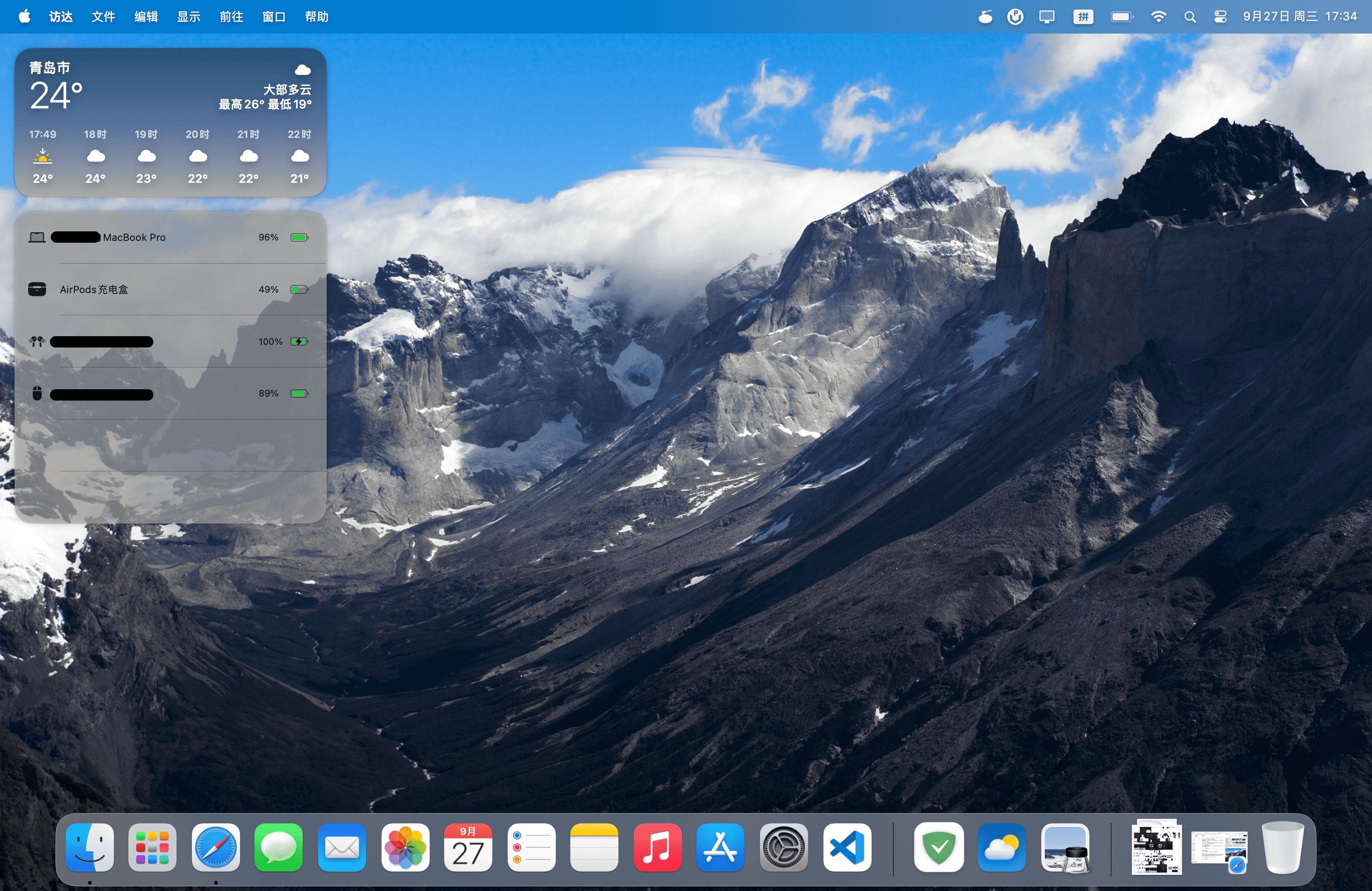Open the Trash in Dock
Screen dimensions: 1372x891
(x=1283, y=847)
